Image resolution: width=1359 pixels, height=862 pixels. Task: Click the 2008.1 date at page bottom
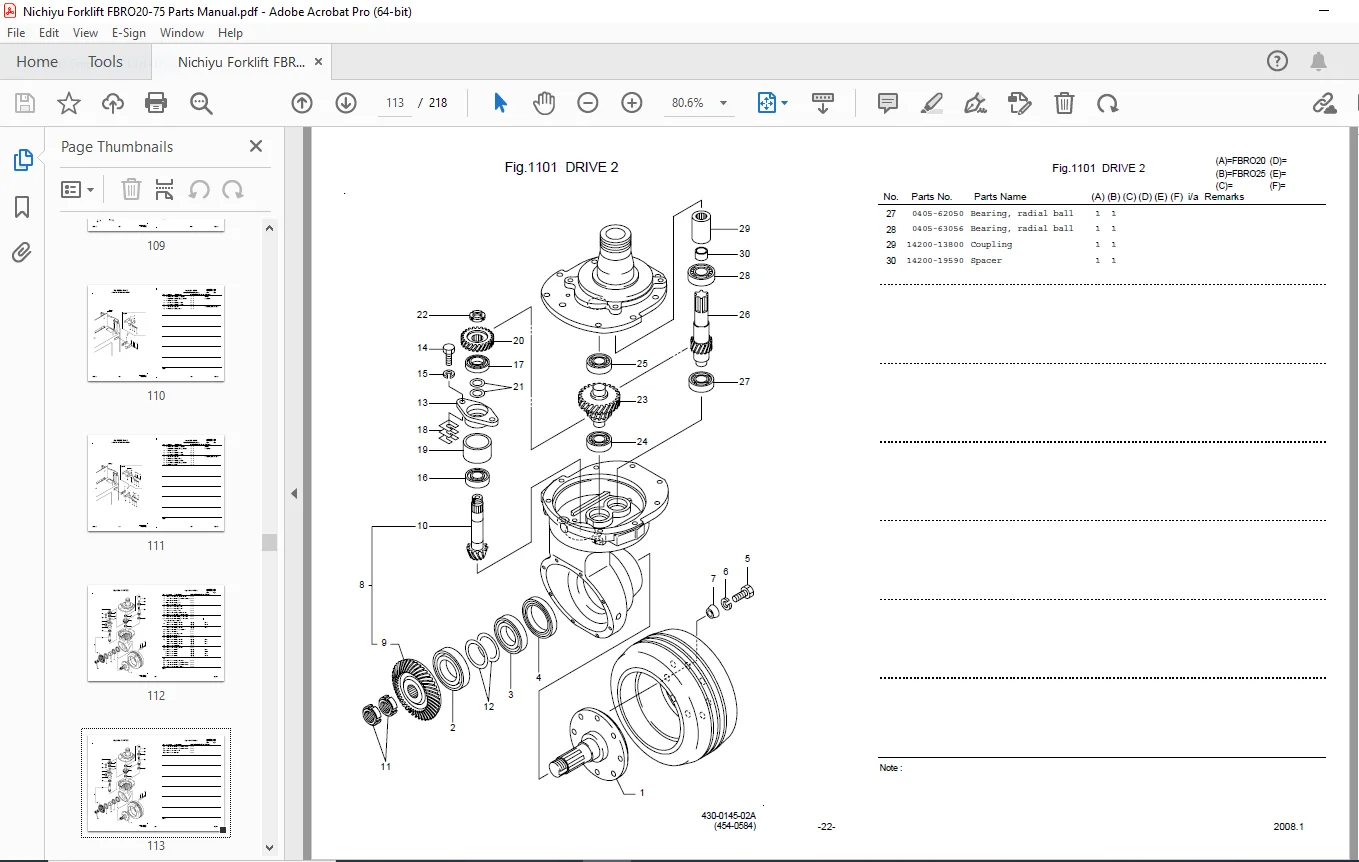(1288, 826)
